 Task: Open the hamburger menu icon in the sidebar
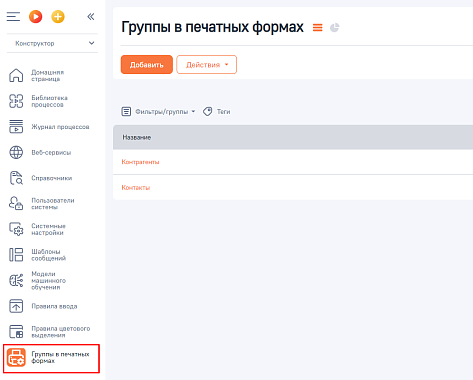tap(13, 16)
